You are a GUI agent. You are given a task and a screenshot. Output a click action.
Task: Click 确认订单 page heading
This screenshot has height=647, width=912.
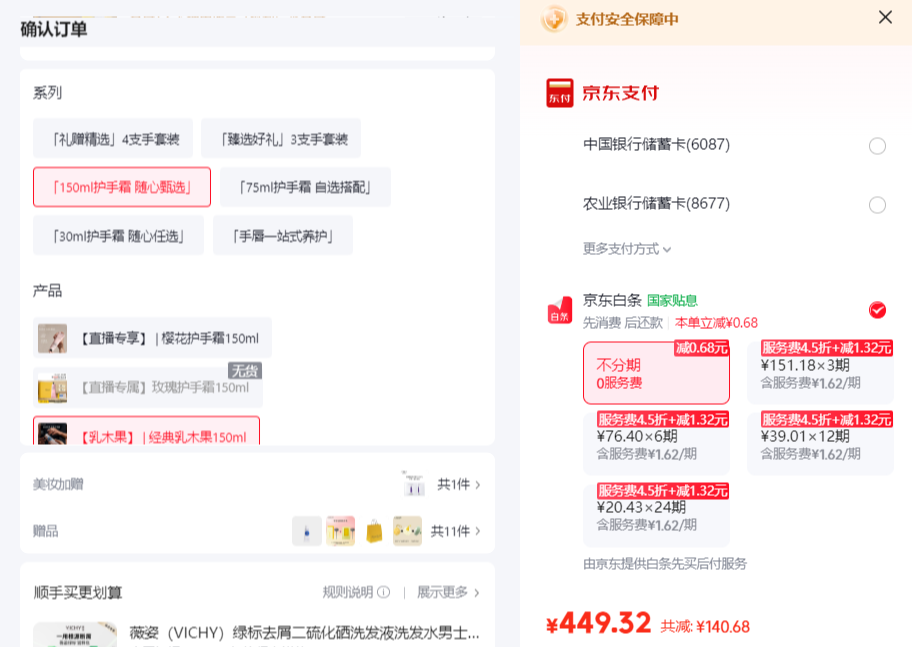[x=54, y=29]
